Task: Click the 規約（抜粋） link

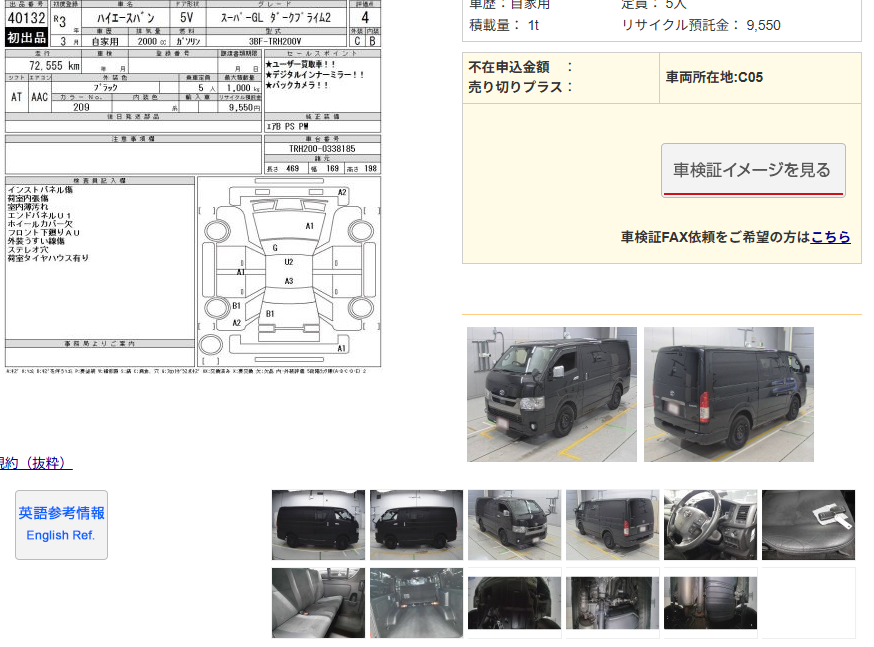Action: (35, 463)
